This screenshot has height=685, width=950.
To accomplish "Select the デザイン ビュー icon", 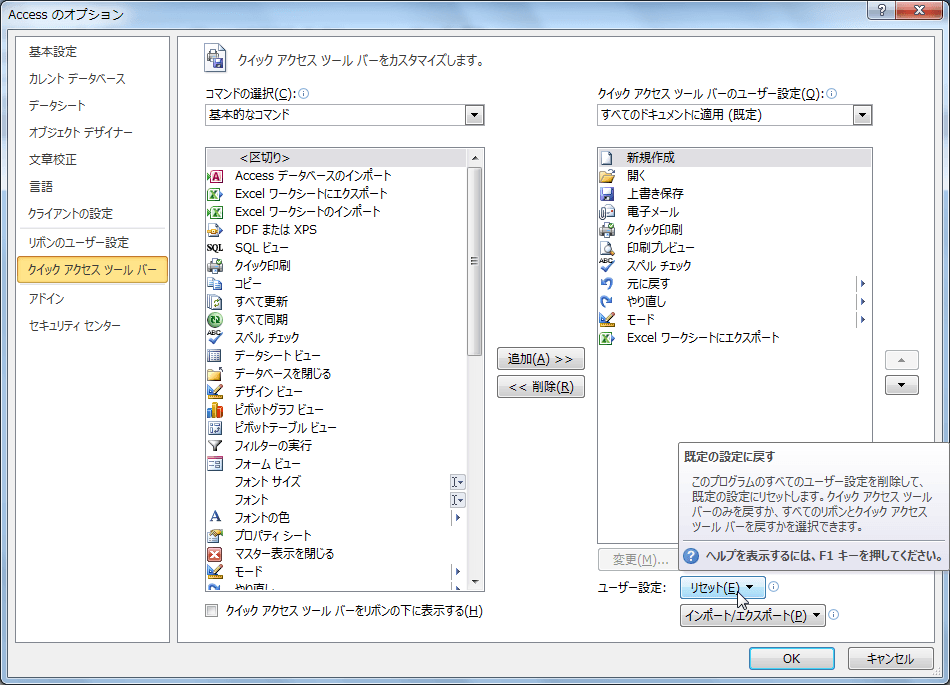I will [215, 392].
